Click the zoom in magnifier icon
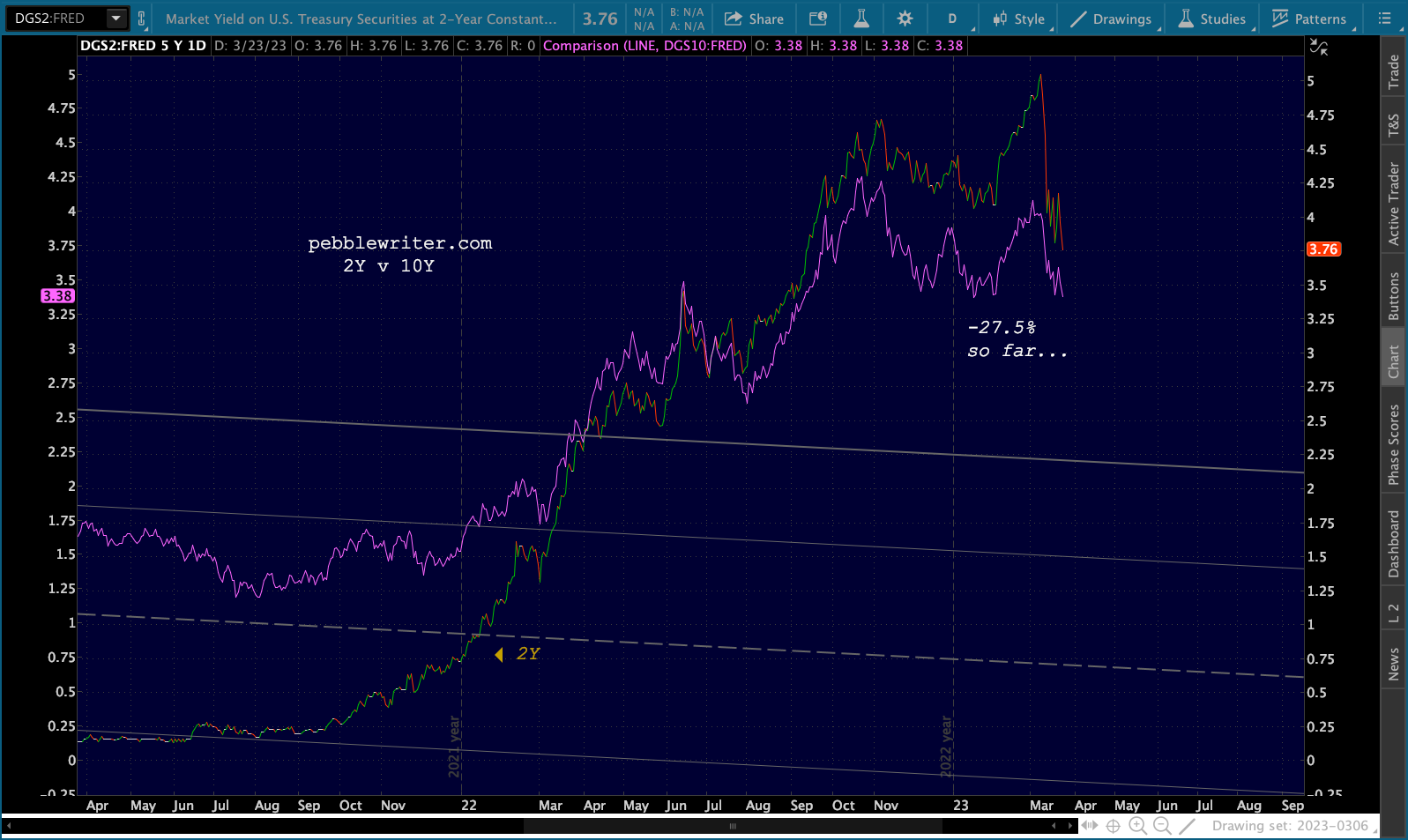Screen dimensions: 1408x840 1138,826
